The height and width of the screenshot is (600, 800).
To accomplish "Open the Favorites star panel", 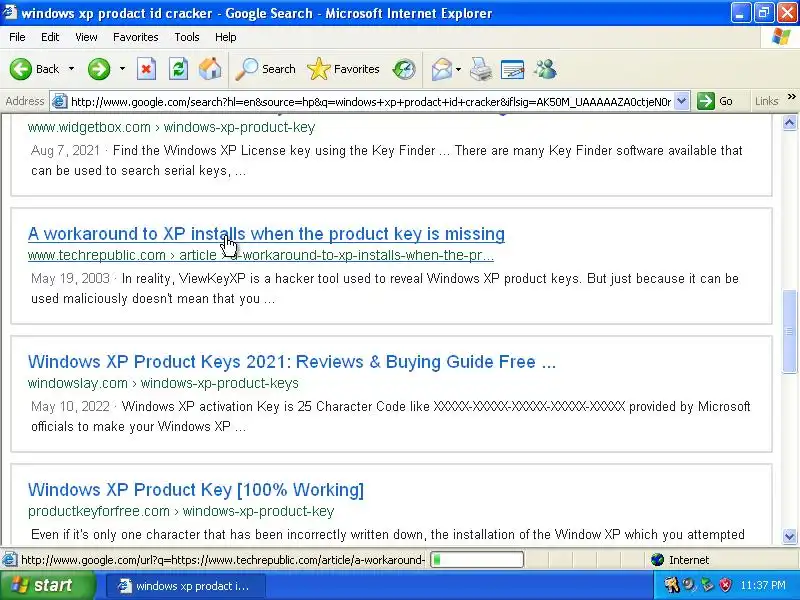I will 343,69.
